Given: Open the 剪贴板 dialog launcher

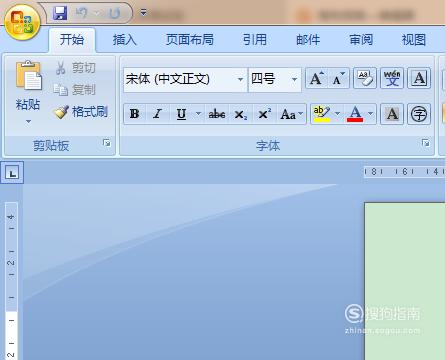Looking at the screenshot, I should point(107,143).
